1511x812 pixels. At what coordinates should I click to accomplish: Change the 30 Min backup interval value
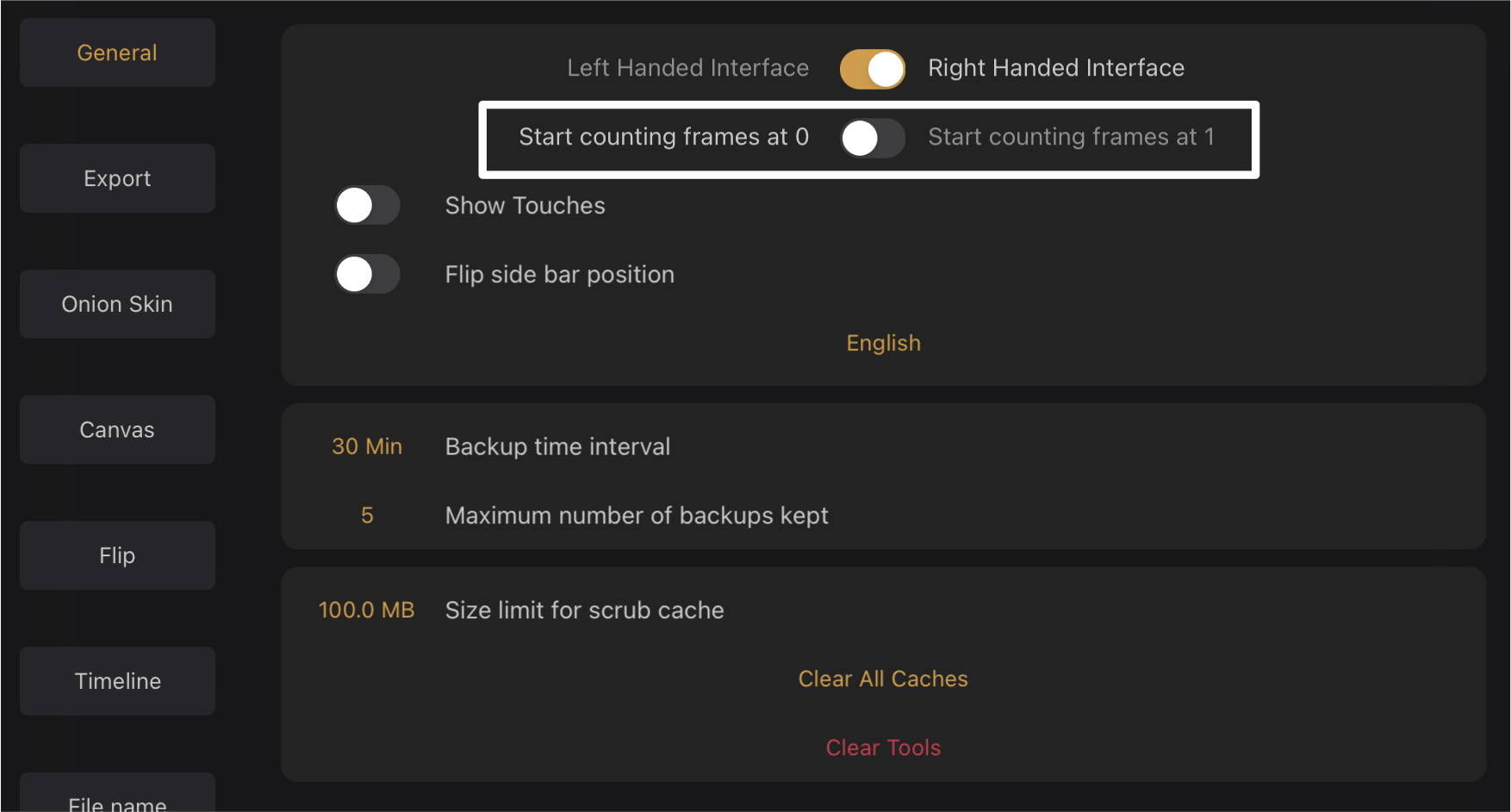point(367,446)
